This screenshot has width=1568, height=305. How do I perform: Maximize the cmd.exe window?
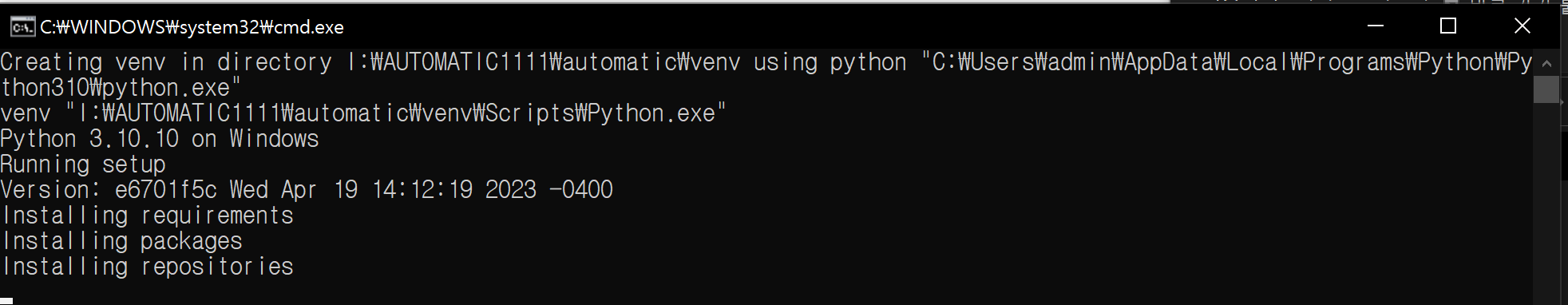point(1448,26)
